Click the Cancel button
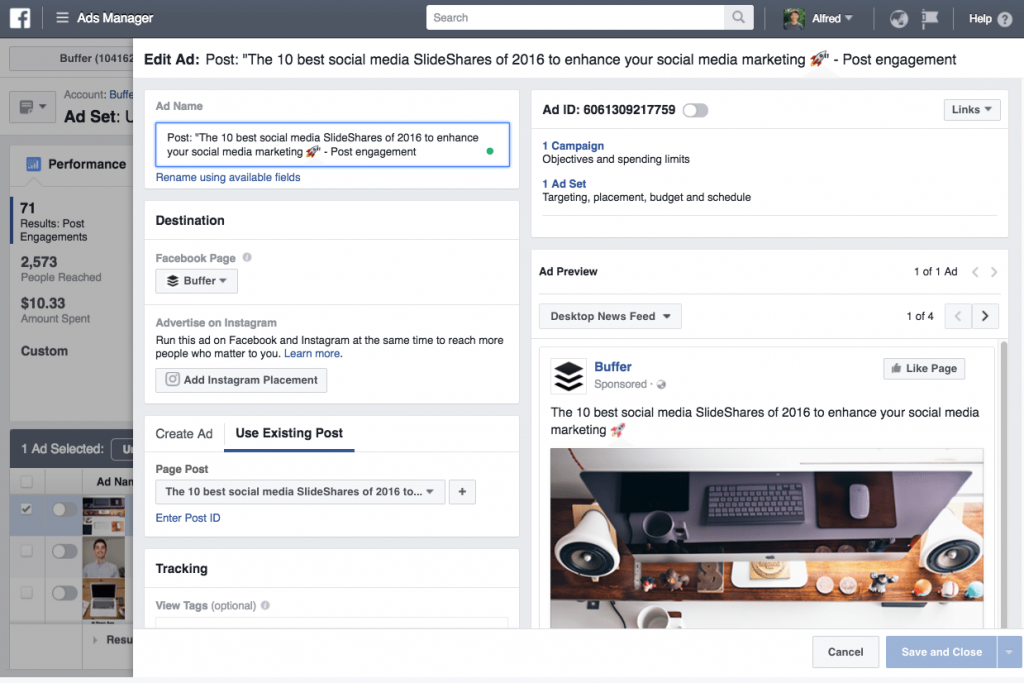 pyautogui.click(x=845, y=652)
